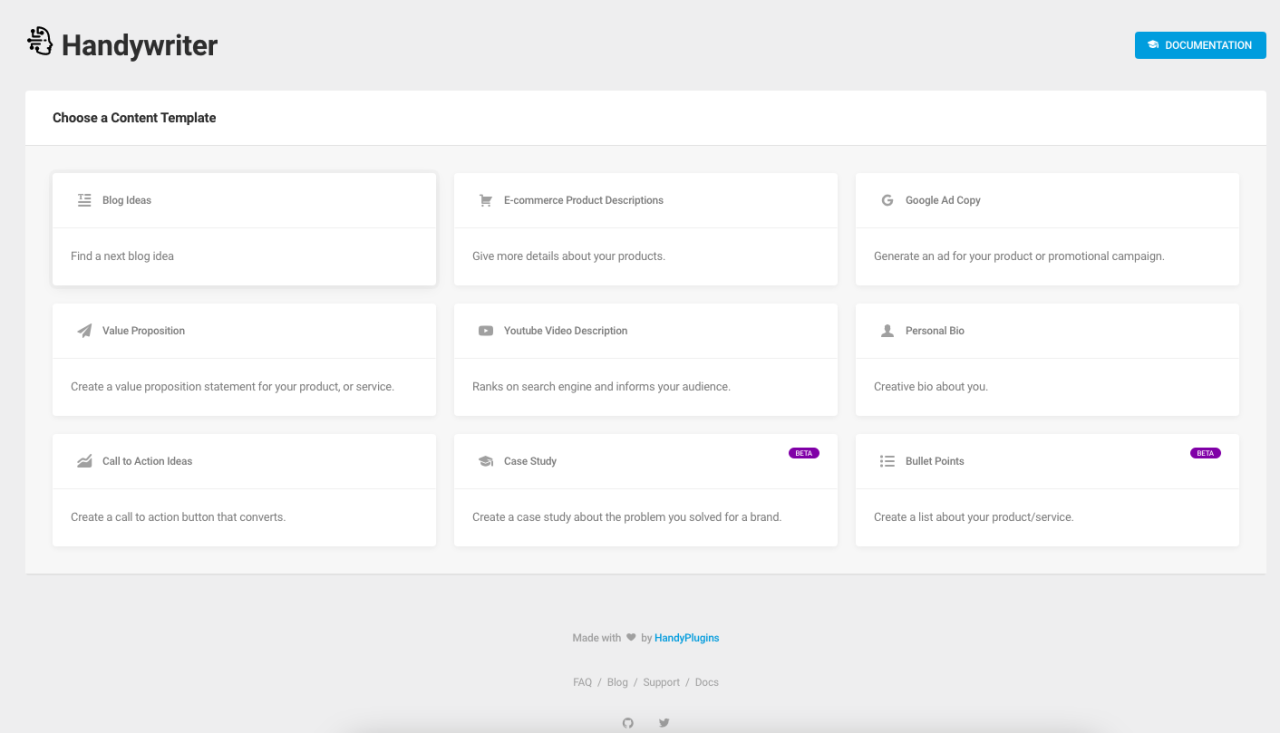This screenshot has width=1280, height=733.
Task: Click the Handywriter robot logo
Action: [x=40, y=41]
